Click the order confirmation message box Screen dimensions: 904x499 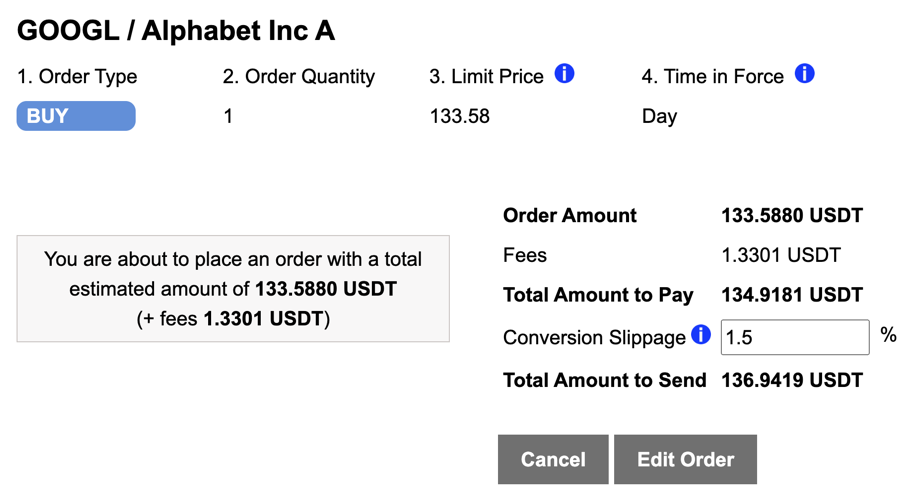233,289
